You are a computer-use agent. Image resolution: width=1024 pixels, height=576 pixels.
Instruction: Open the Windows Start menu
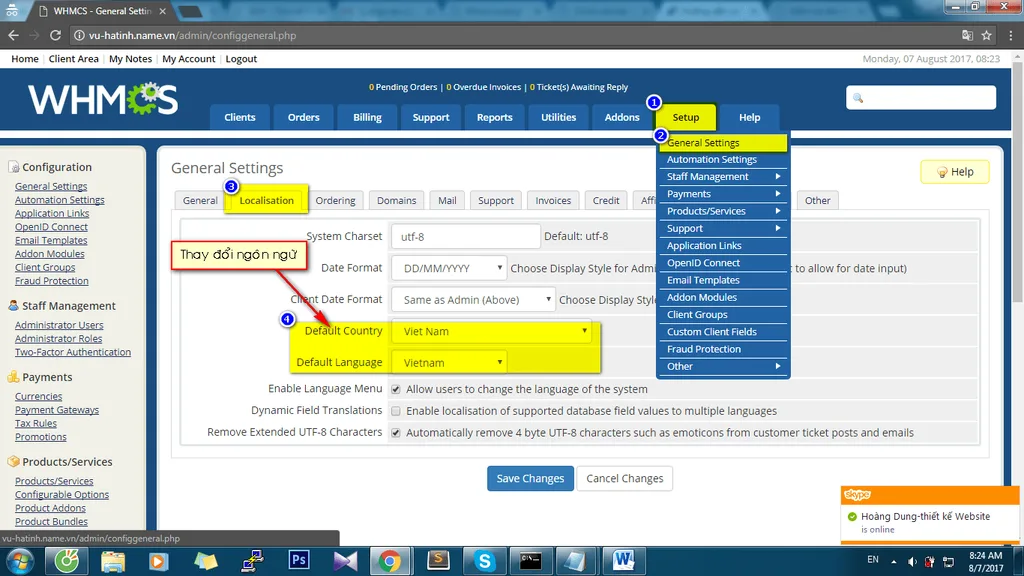click(x=20, y=561)
